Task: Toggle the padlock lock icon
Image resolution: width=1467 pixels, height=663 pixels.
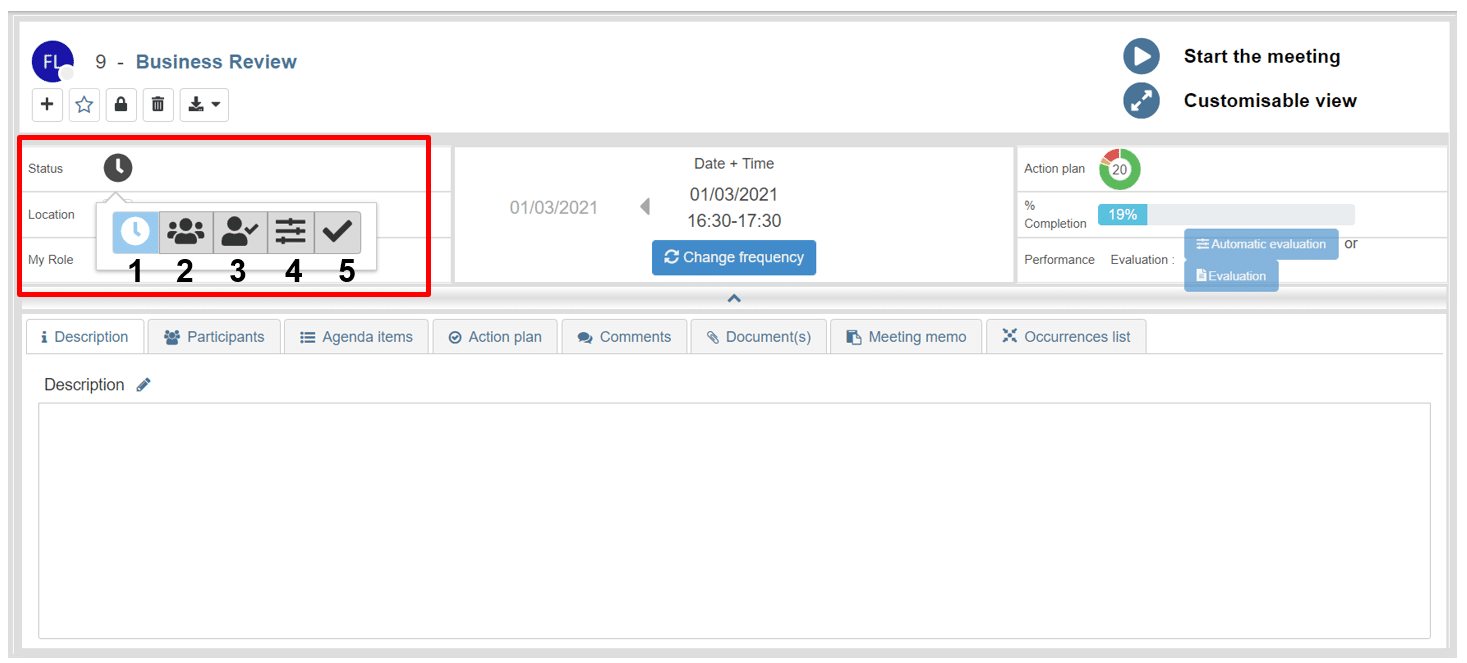Action: pyautogui.click(x=121, y=104)
